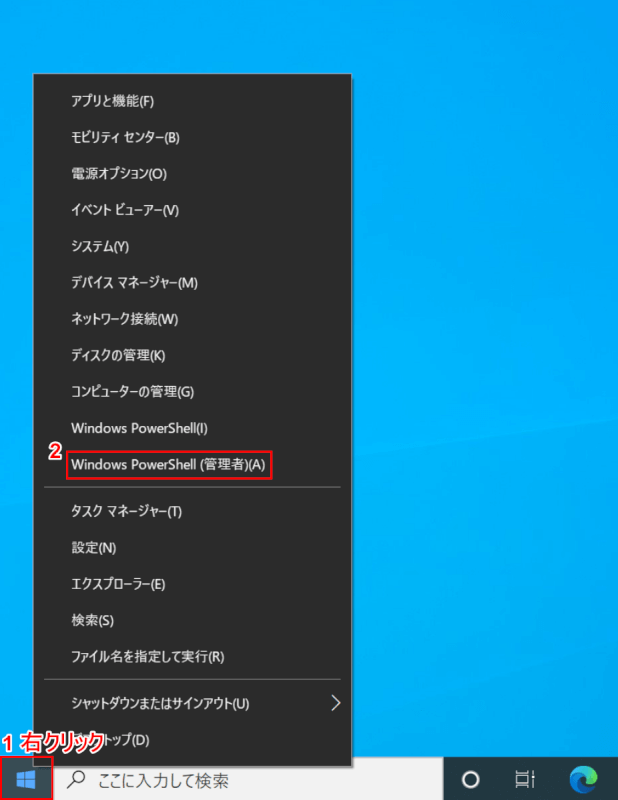Choose シャットダウンまたはサインアウト(U) entry
This screenshot has width=618, height=800.
(x=192, y=704)
